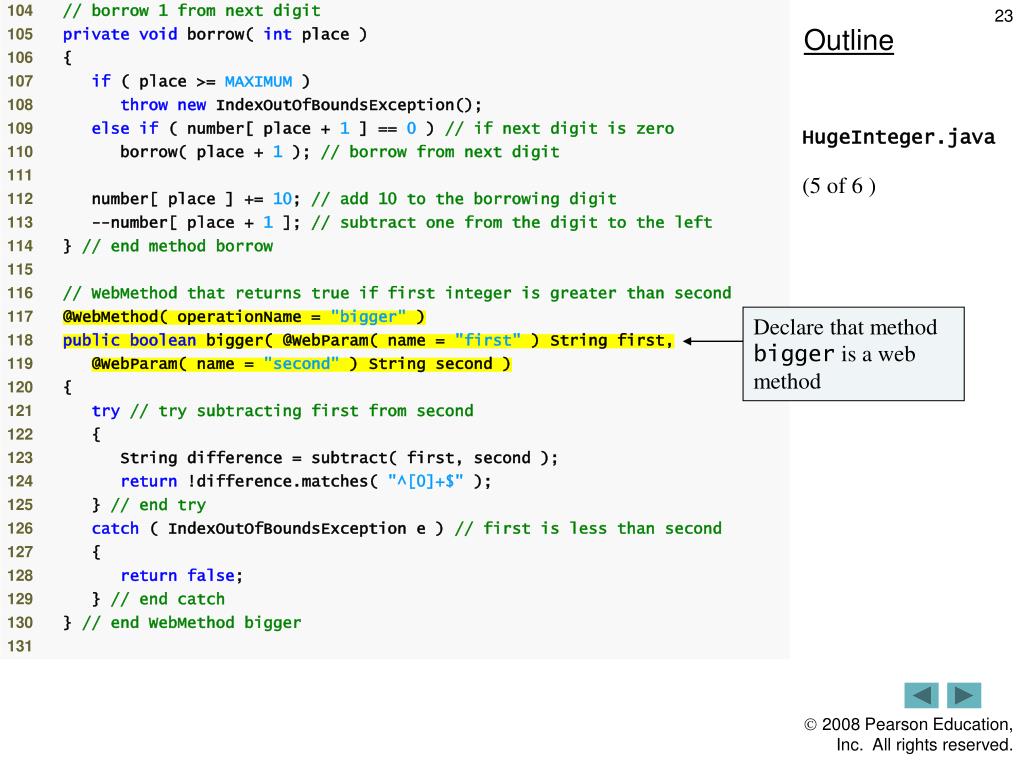Click the '} // end catch' line

158,599
